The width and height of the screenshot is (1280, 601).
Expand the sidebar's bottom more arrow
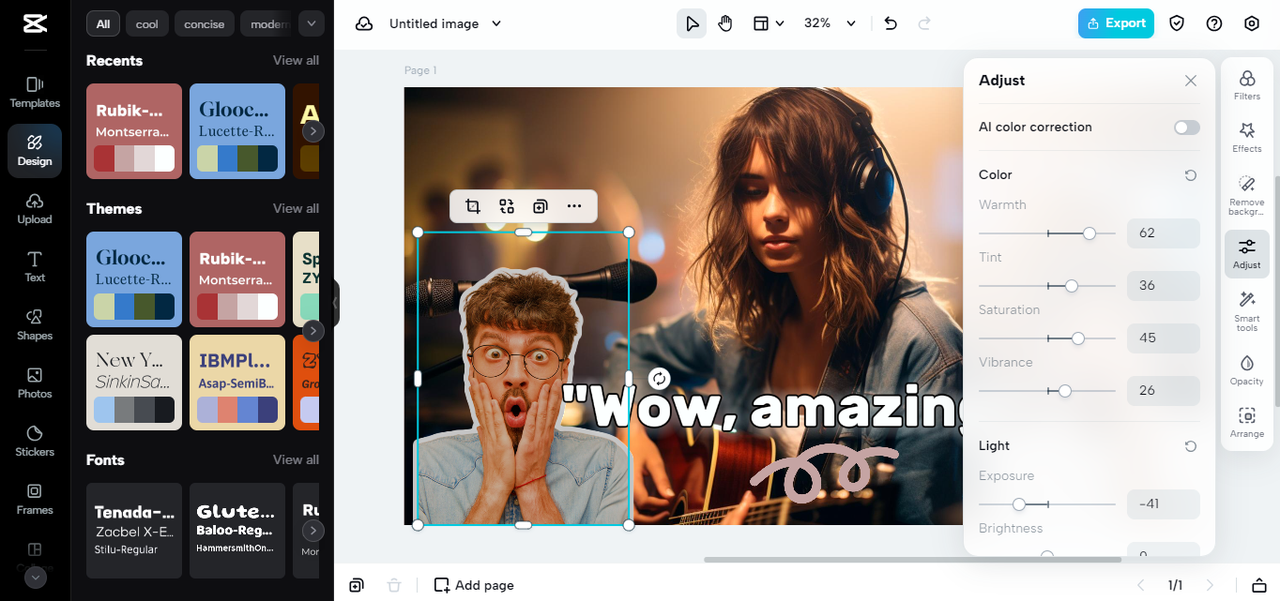(35, 577)
